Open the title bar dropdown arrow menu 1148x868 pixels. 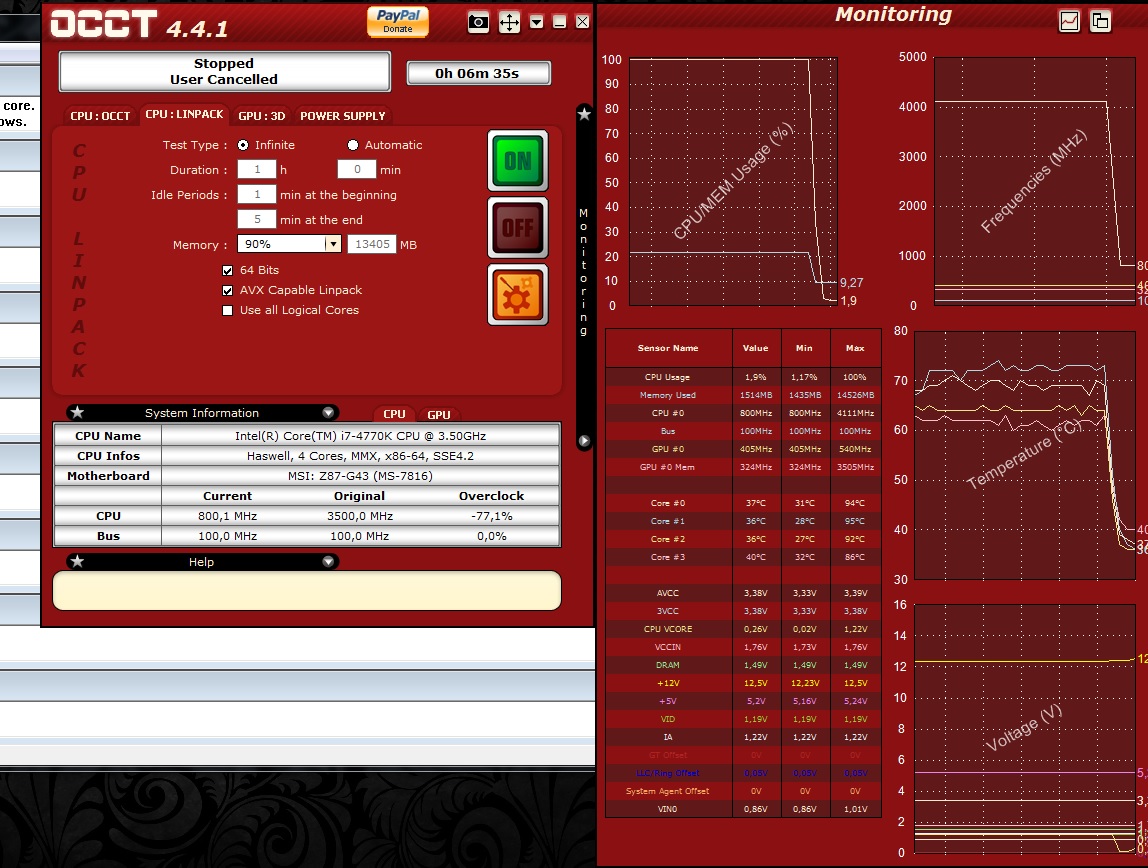(537, 22)
